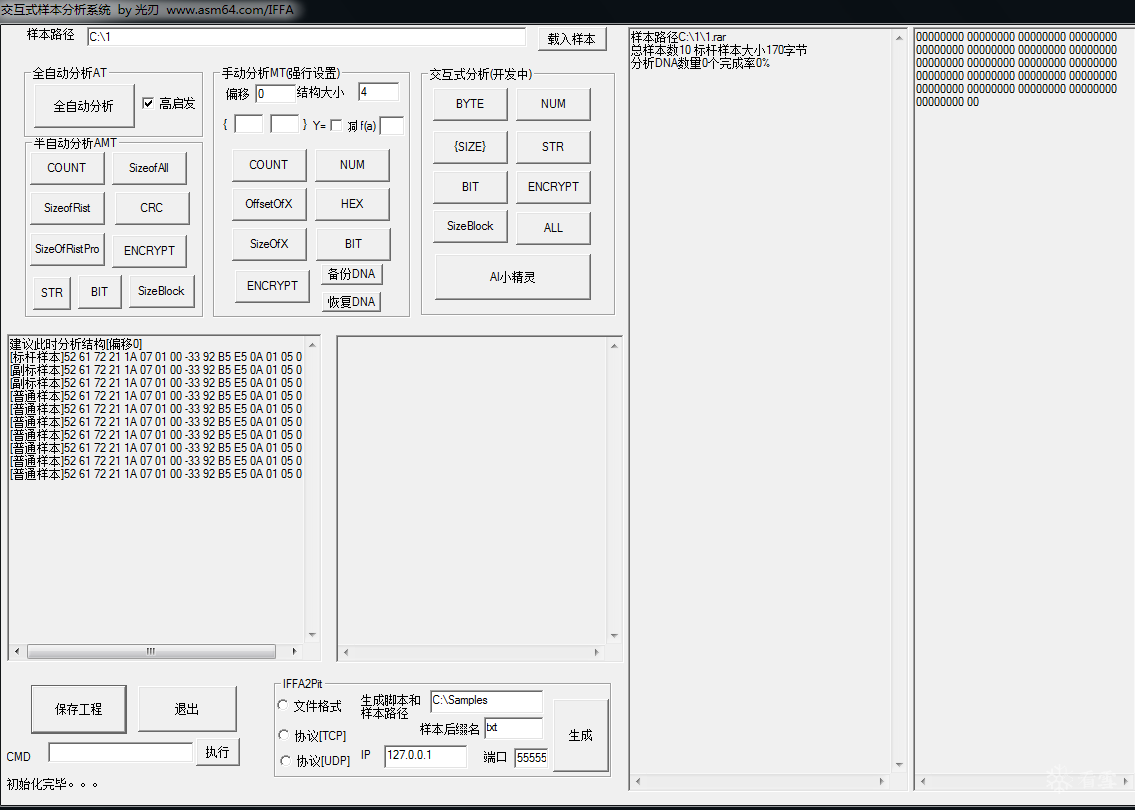
Task: Select the 协议[UDP] radio option
Action: click(284, 761)
